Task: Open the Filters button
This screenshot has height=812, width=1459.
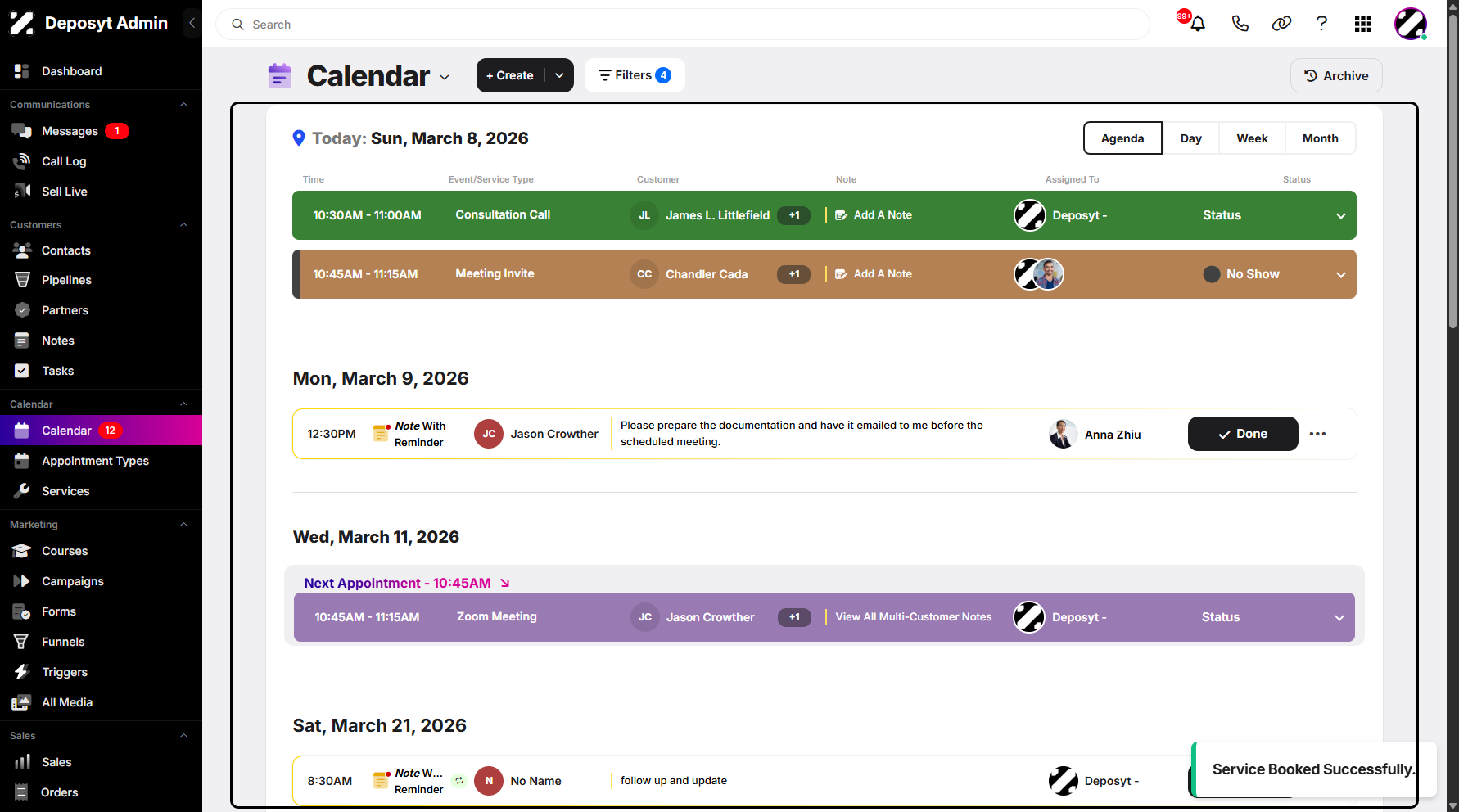Action: pyautogui.click(x=635, y=75)
